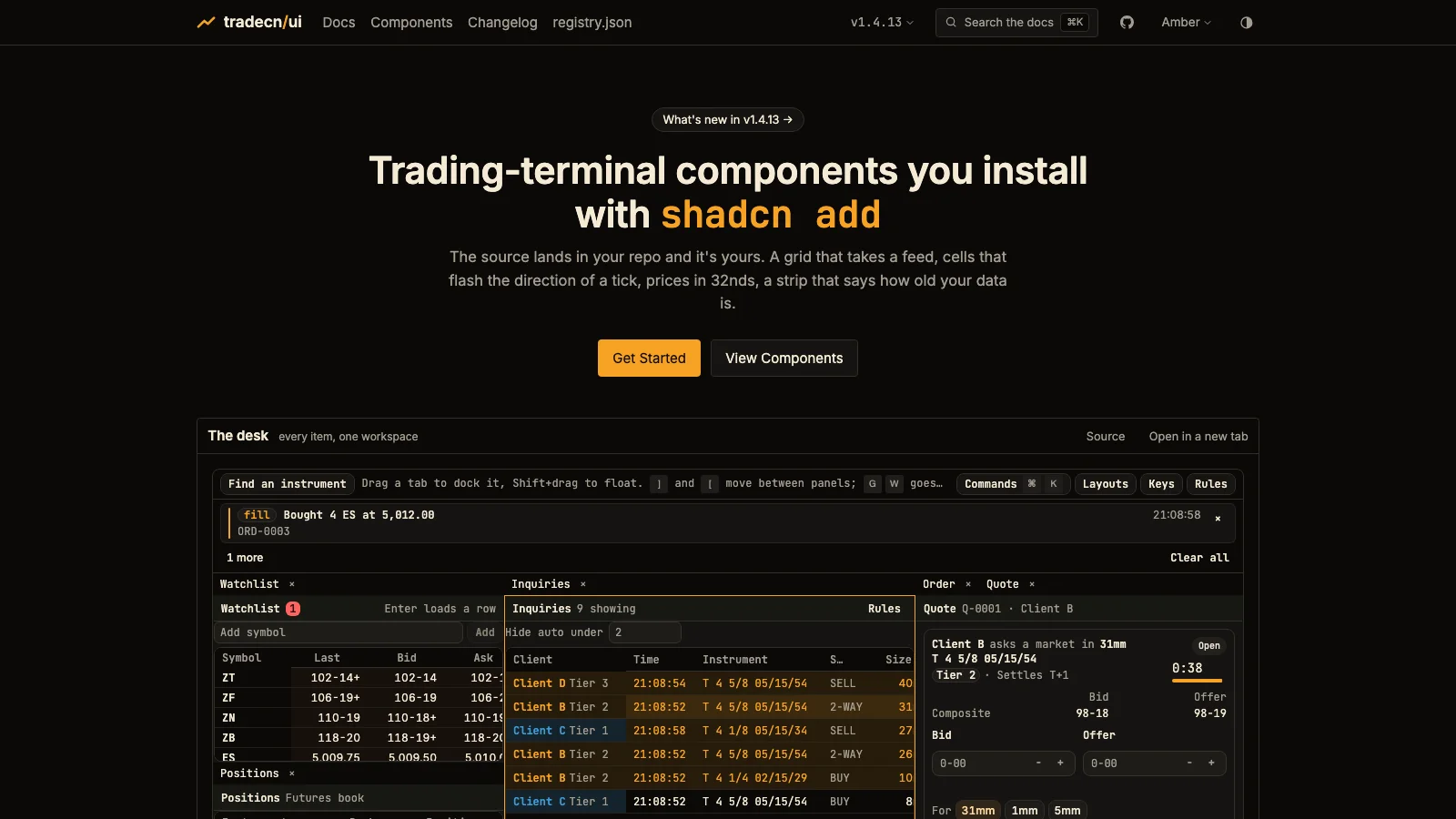This screenshot has height=819, width=1456.
Task: Open the Amber theme dropdown
Action: [1186, 22]
